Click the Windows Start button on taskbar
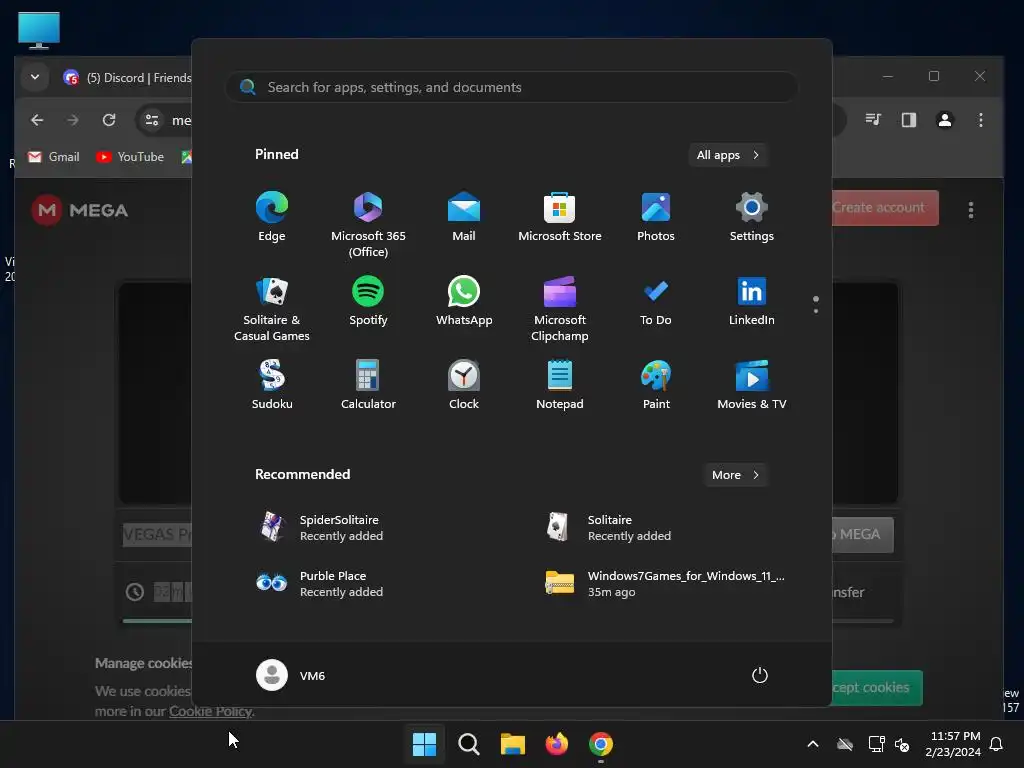Image resolution: width=1024 pixels, height=768 pixels. (424, 744)
